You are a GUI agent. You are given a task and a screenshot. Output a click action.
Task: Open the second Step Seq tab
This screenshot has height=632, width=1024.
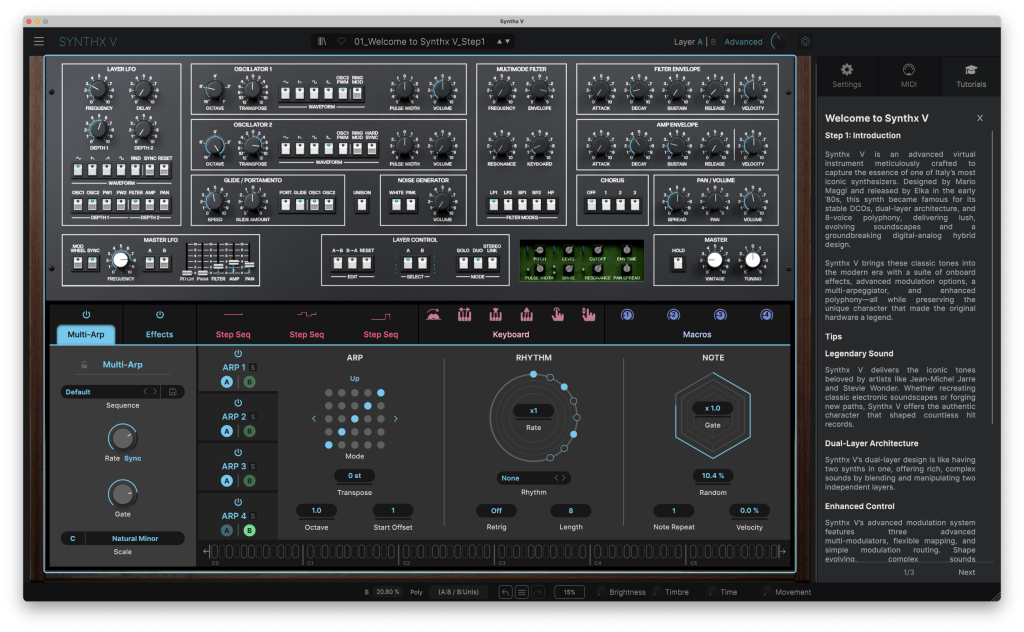pos(306,334)
